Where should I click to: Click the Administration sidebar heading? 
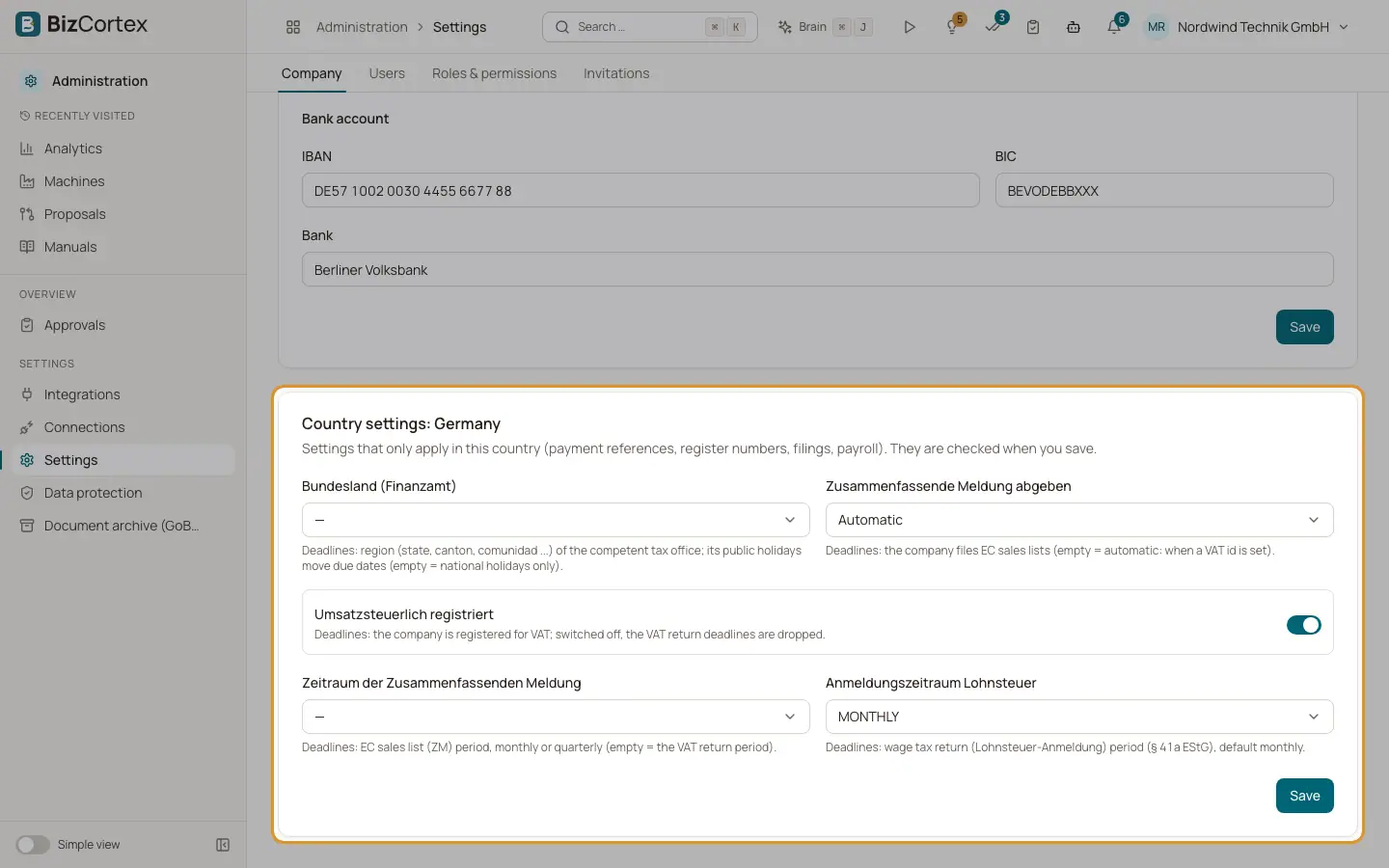pyautogui.click(x=99, y=81)
